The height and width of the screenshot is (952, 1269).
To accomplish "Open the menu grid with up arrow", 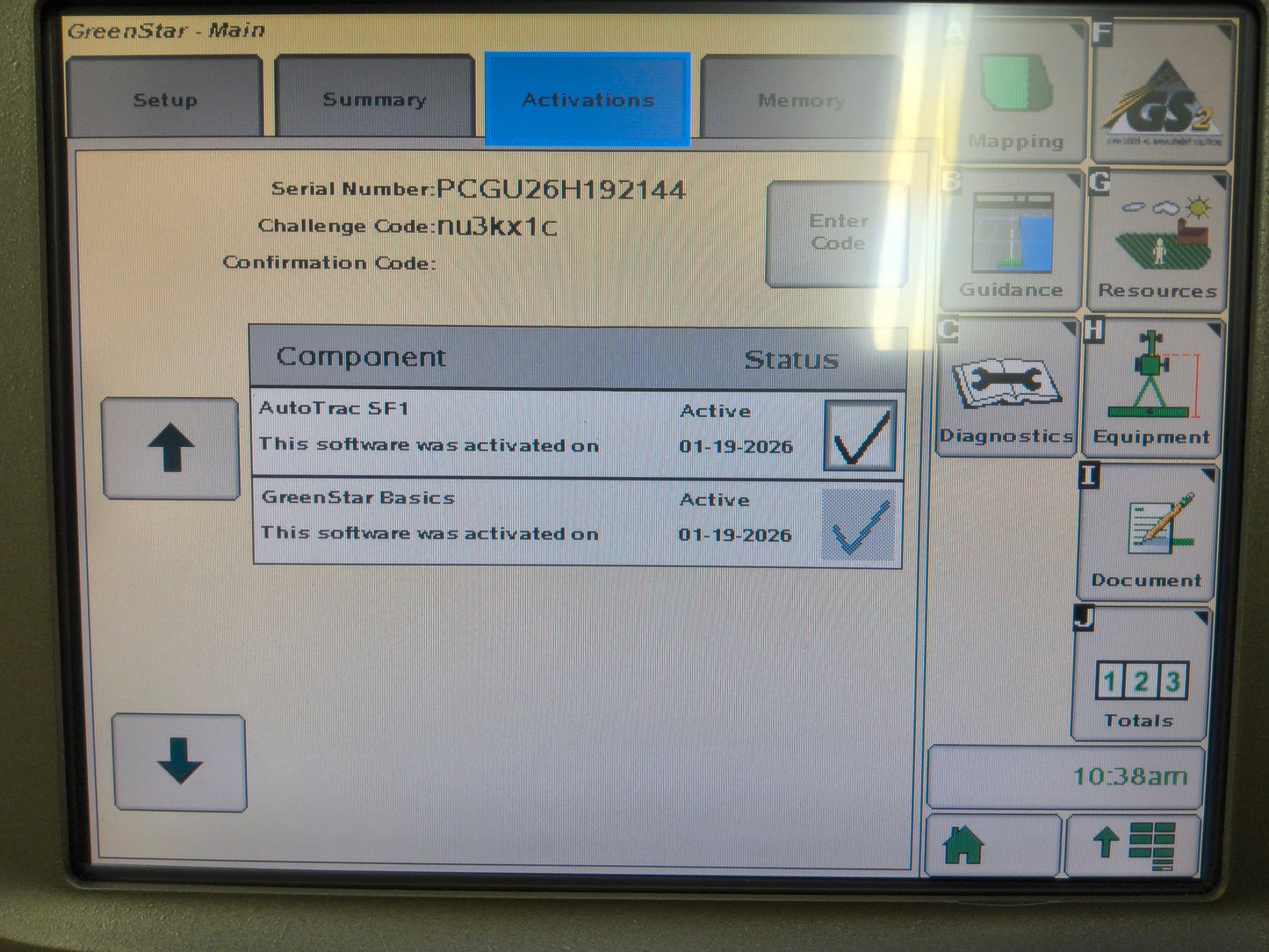I will tap(1132, 845).
